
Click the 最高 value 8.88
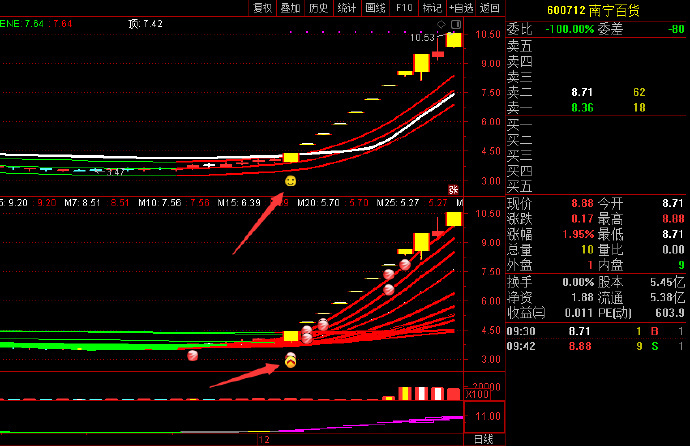pyautogui.click(x=673, y=219)
